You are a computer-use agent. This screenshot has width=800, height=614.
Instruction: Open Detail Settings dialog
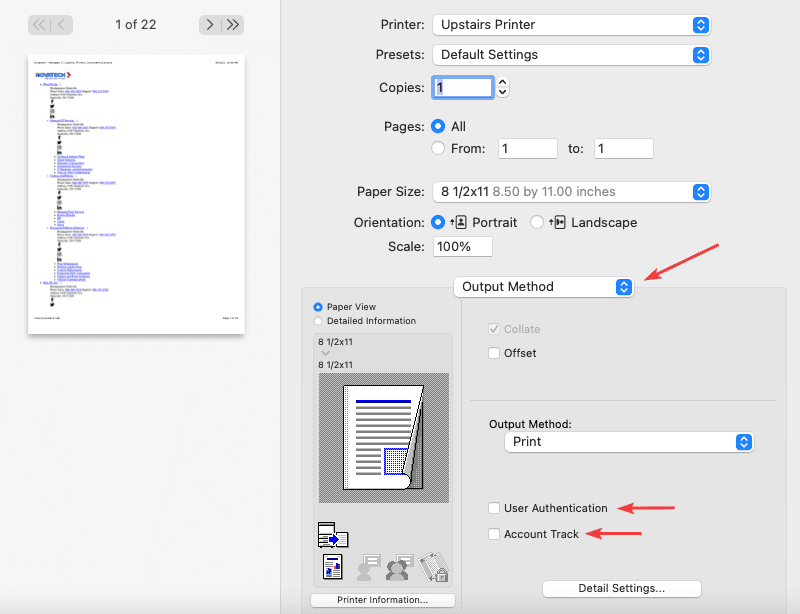[x=621, y=588]
